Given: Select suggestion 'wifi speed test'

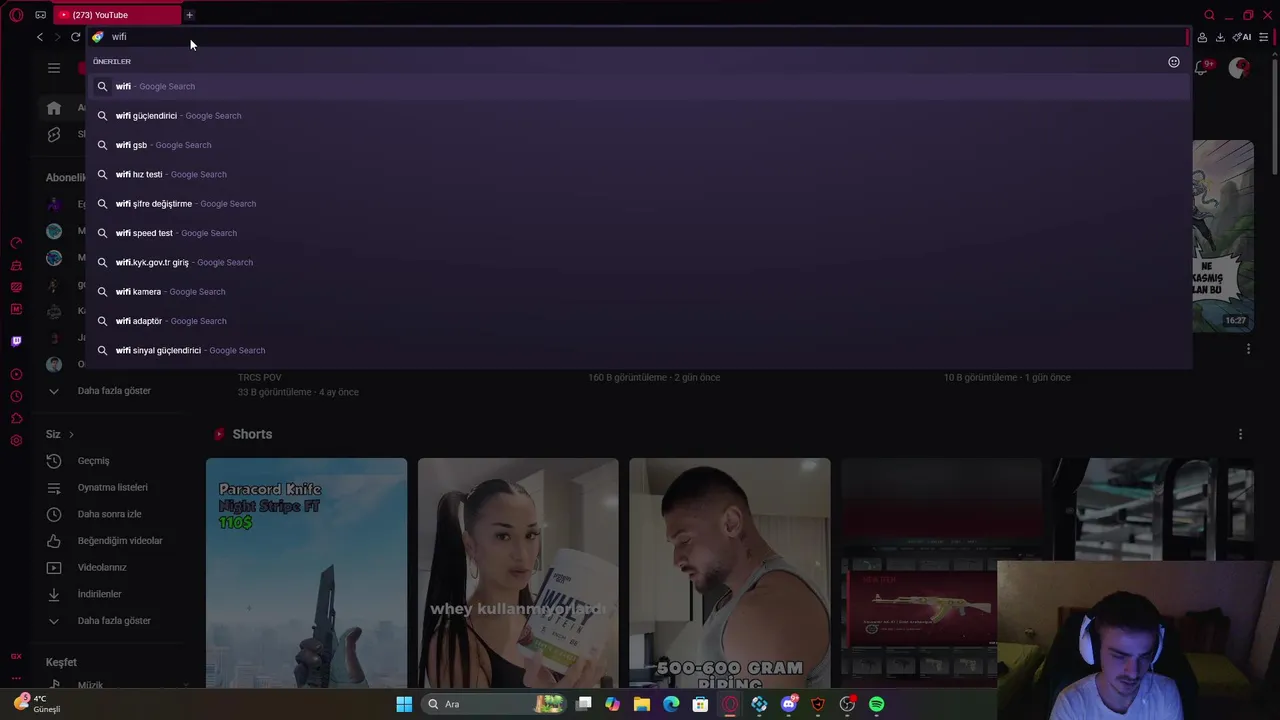Looking at the screenshot, I should coord(640,233).
